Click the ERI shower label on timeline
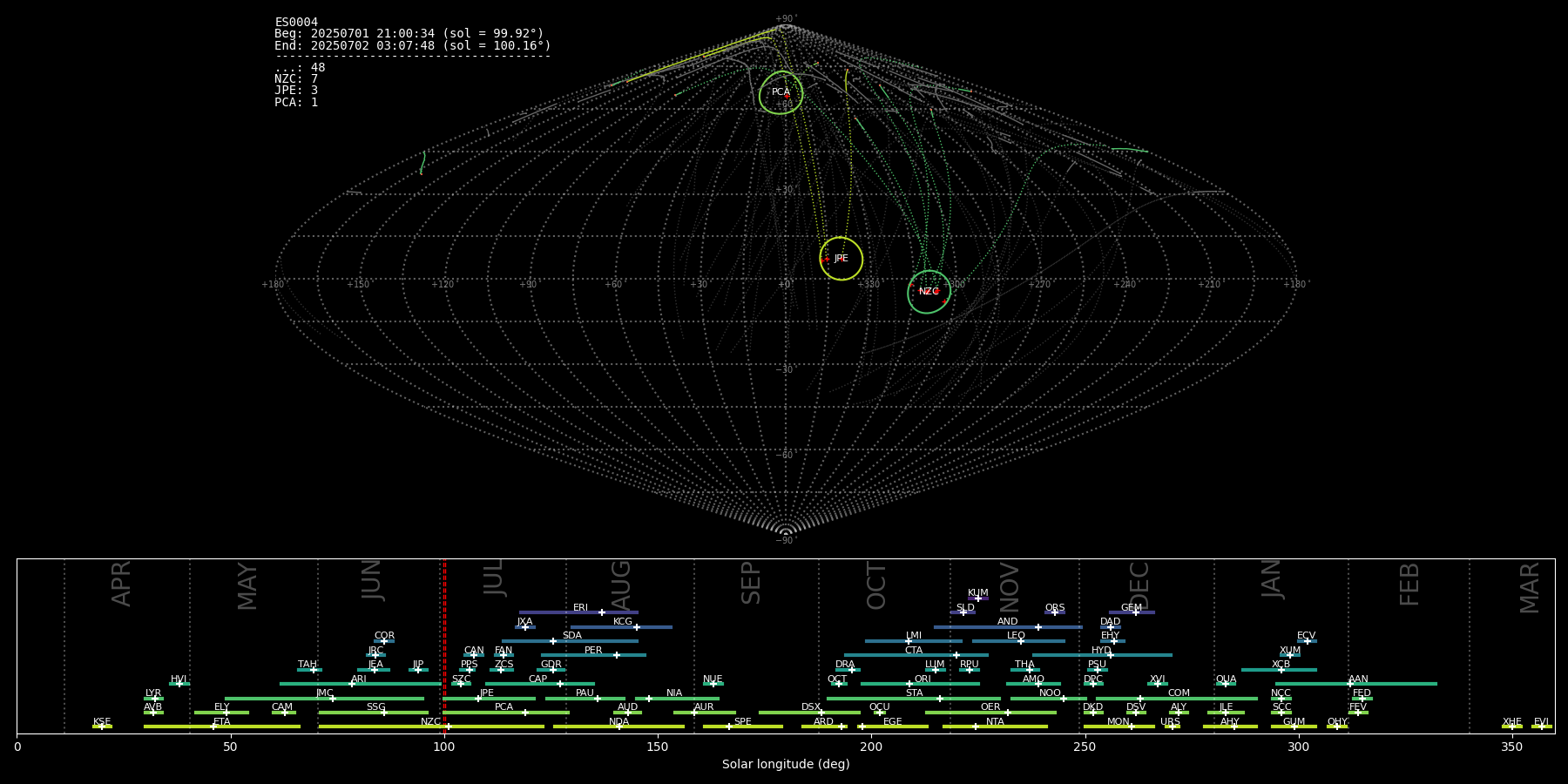1568x784 pixels. point(580,608)
